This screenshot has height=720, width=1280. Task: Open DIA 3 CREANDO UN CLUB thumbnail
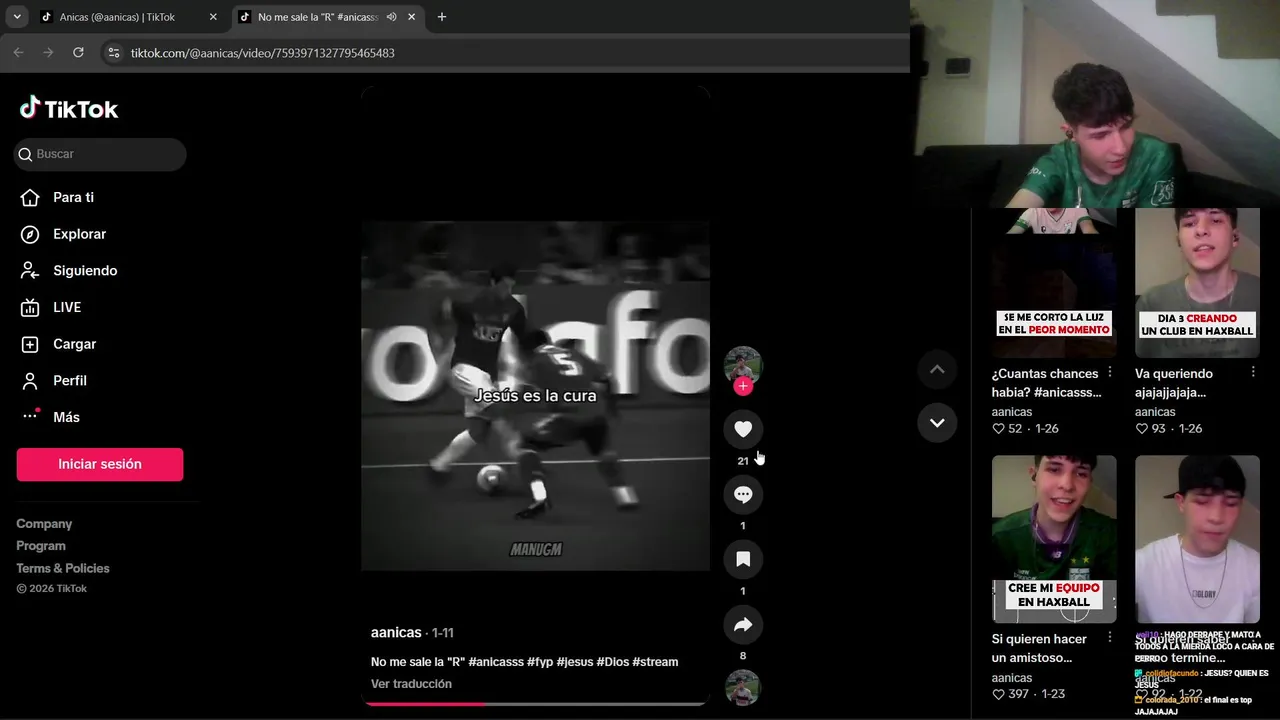pyautogui.click(x=1197, y=283)
